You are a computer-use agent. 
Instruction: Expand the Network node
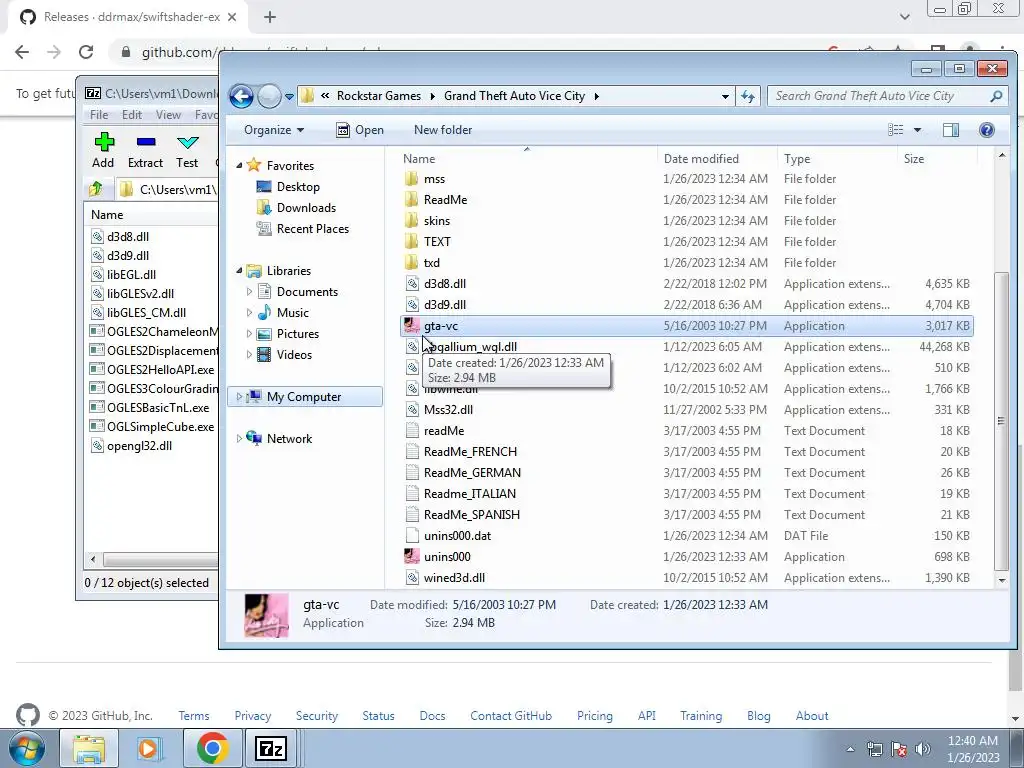[239, 438]
